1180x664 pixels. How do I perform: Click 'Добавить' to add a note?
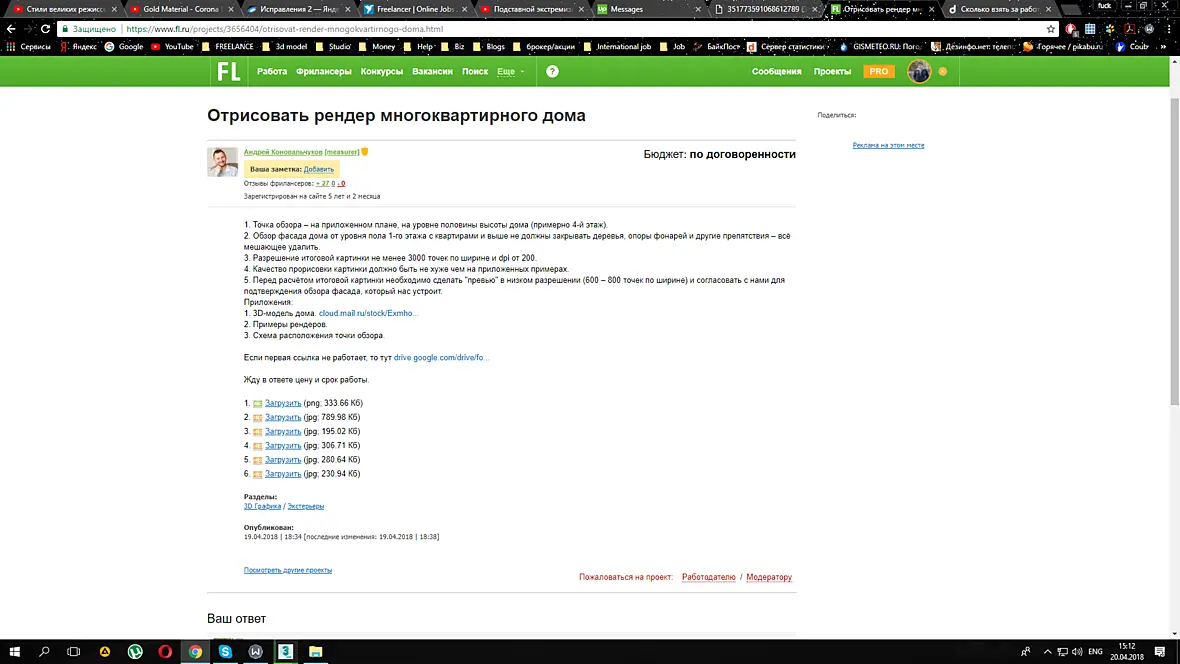pos(318,169)
